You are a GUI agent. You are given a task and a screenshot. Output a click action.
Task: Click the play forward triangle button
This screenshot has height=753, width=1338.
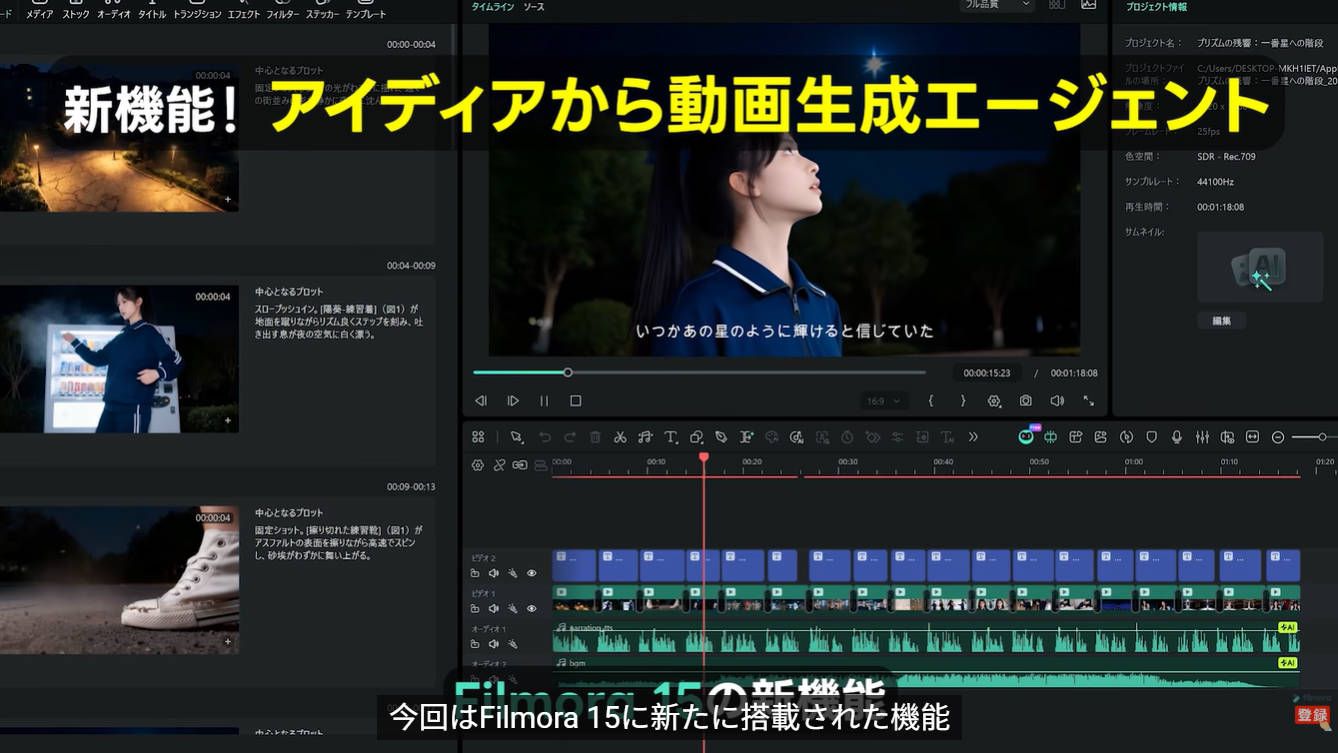(513, 401)
